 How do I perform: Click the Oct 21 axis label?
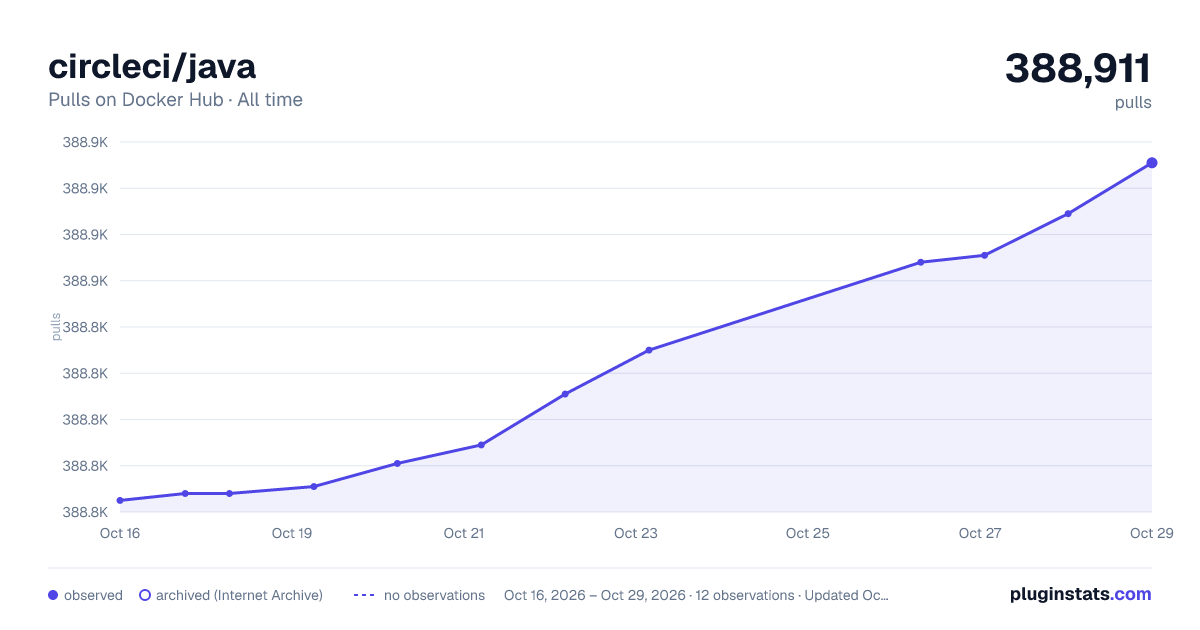(x=464, y=533)
